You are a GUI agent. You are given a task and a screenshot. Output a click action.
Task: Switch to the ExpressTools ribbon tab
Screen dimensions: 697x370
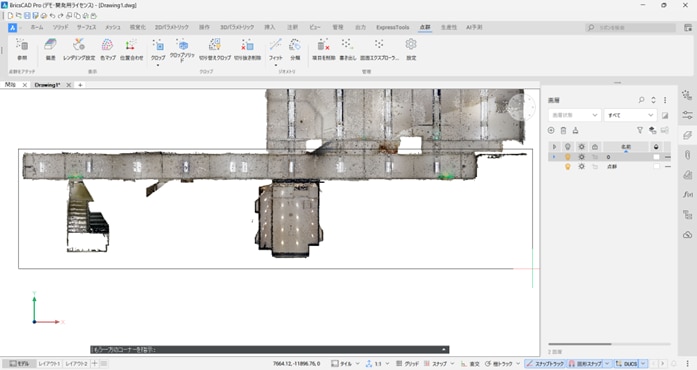(x=393, y=28)
